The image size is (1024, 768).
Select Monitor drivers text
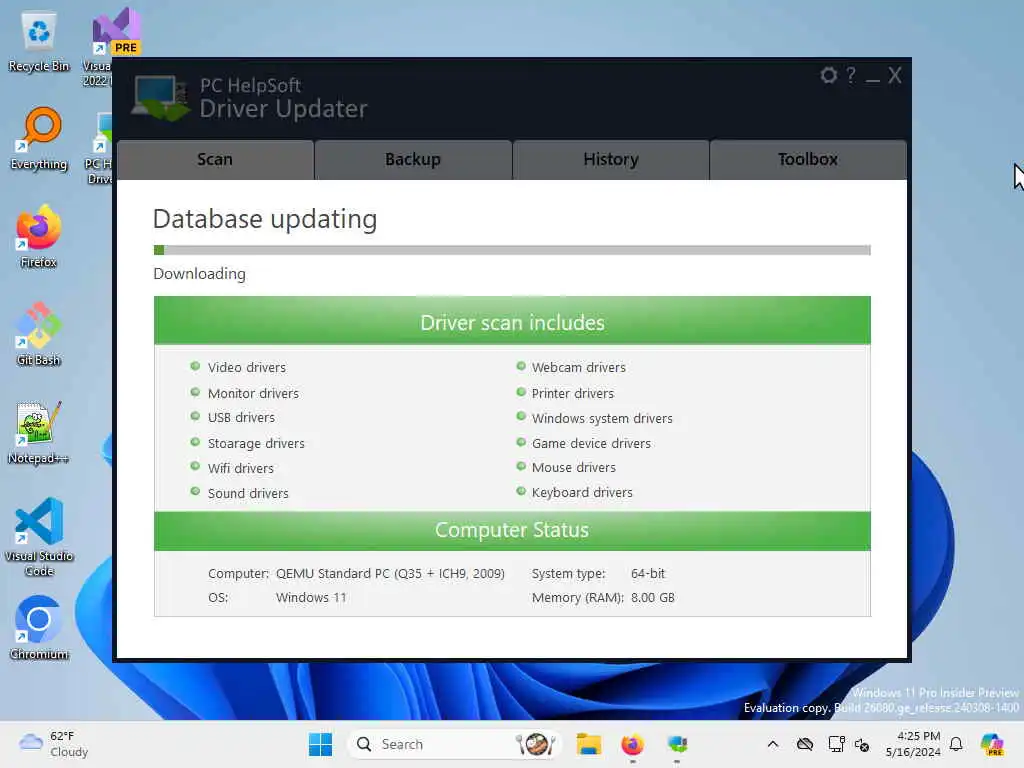(253, 393)
